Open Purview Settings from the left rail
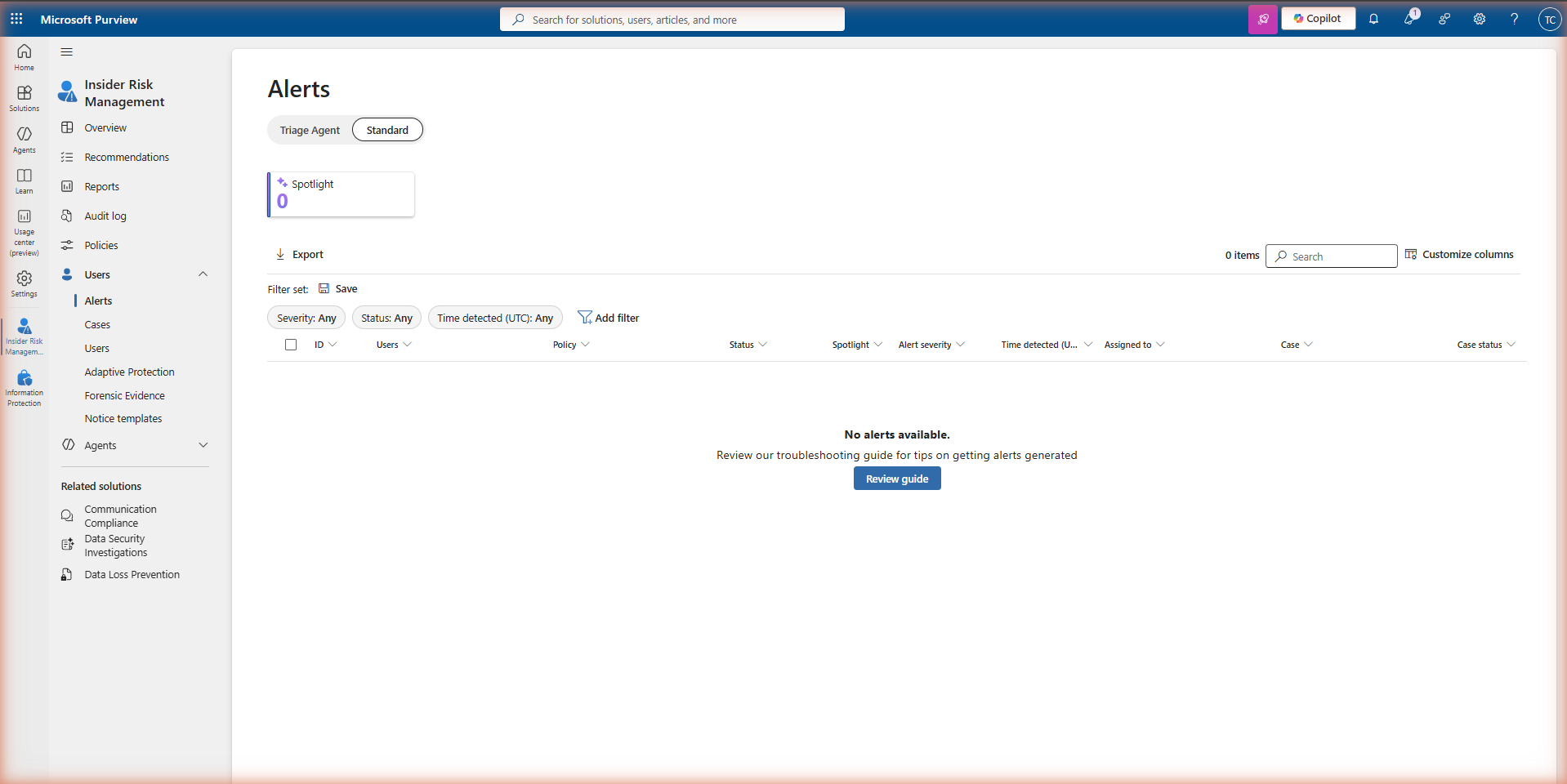 pos(24,284)
